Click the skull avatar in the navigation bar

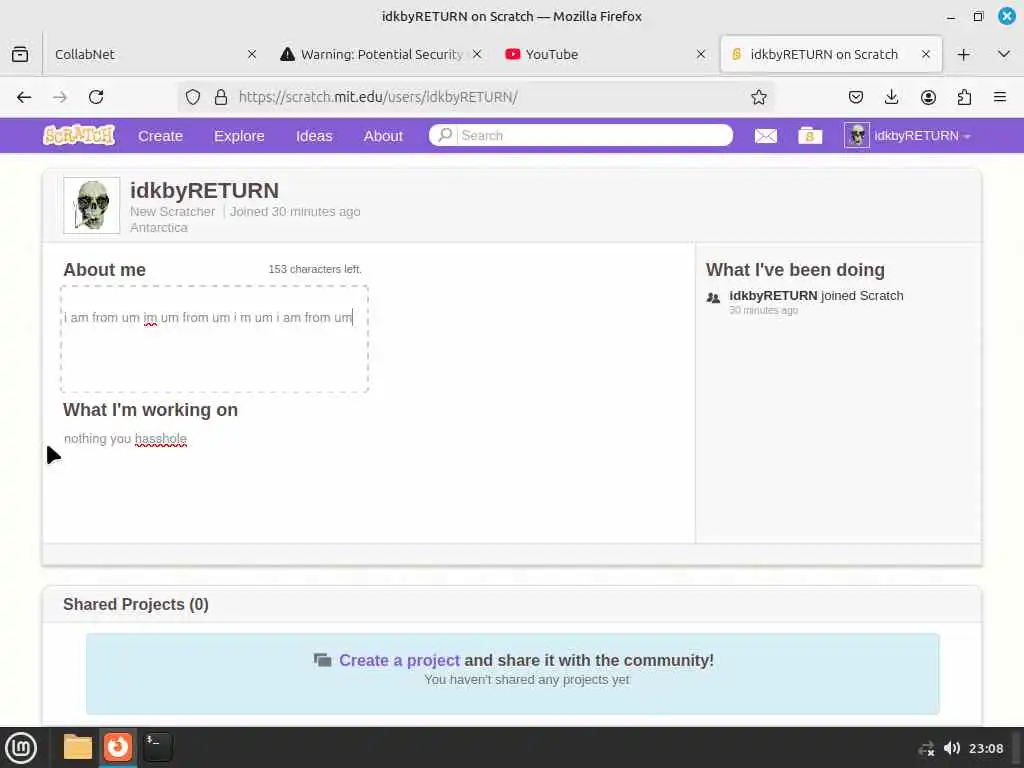(x=857, y=135)
